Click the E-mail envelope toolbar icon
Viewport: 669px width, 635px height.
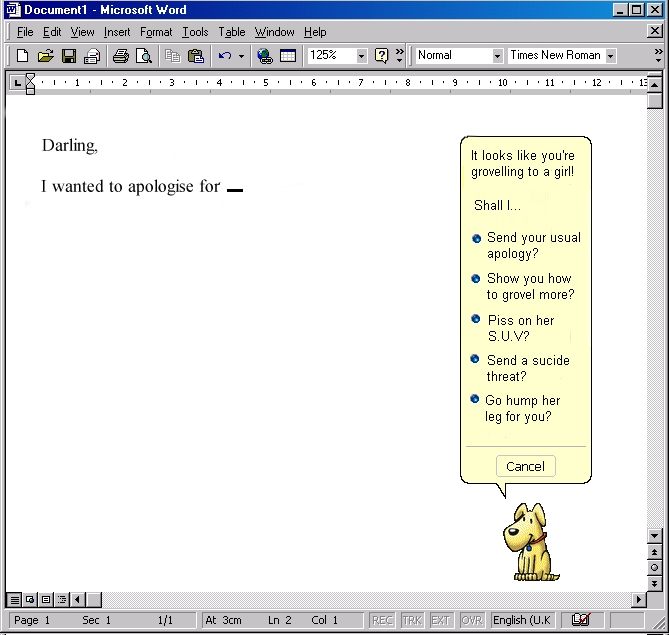tap(92, 56)
